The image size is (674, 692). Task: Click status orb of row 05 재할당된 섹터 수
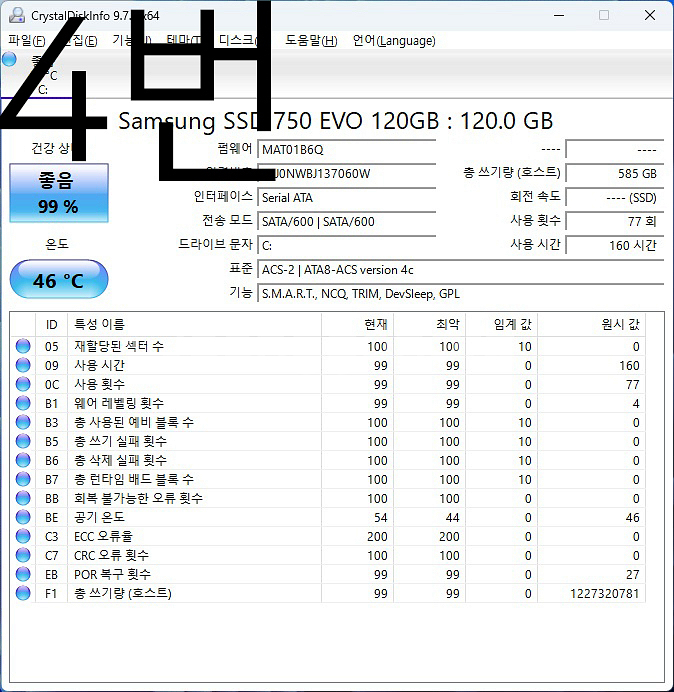point(23,346)
